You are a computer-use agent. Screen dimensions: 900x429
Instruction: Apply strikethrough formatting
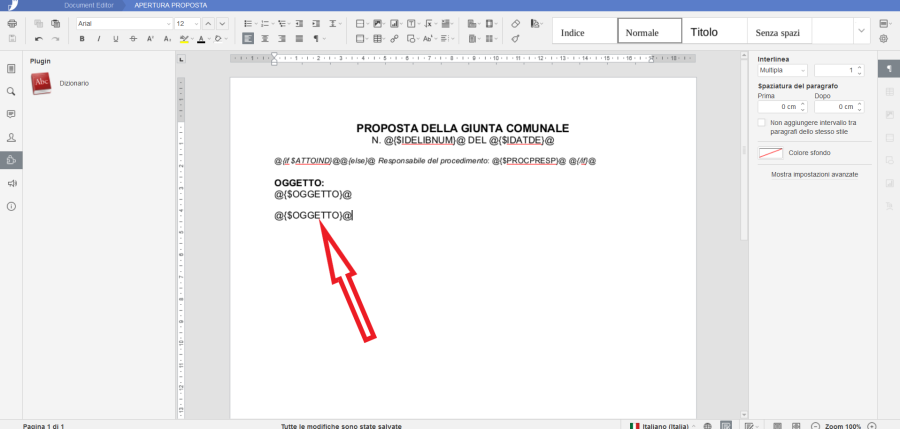133,39
